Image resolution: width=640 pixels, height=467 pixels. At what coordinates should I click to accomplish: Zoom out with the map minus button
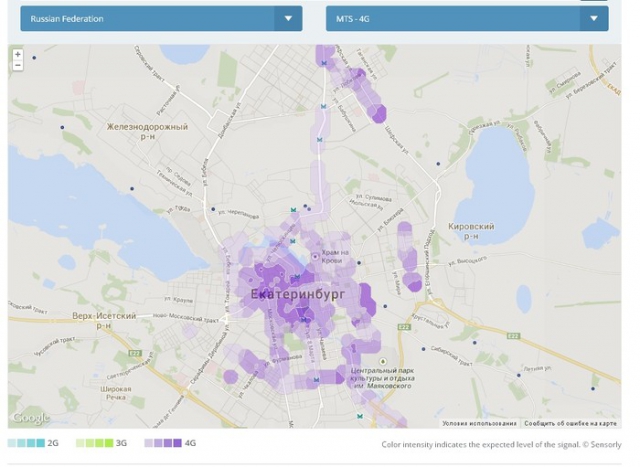pyautogui.click(x=18, y=65)
